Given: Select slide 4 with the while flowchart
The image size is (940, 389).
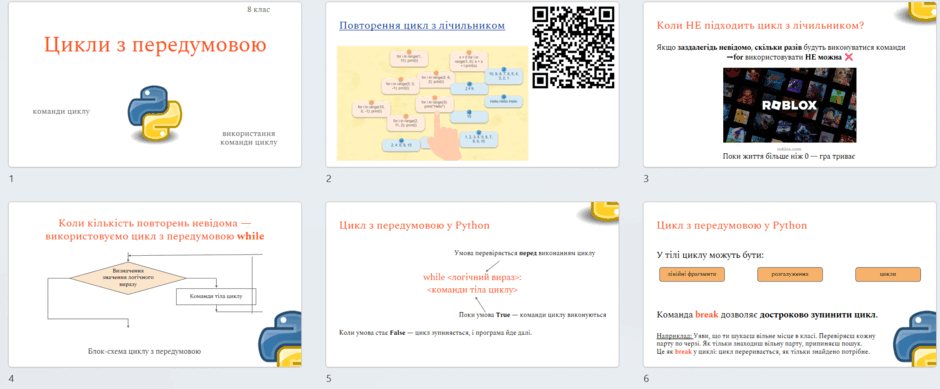Looking at the screenshot, I should pos(155,284).
